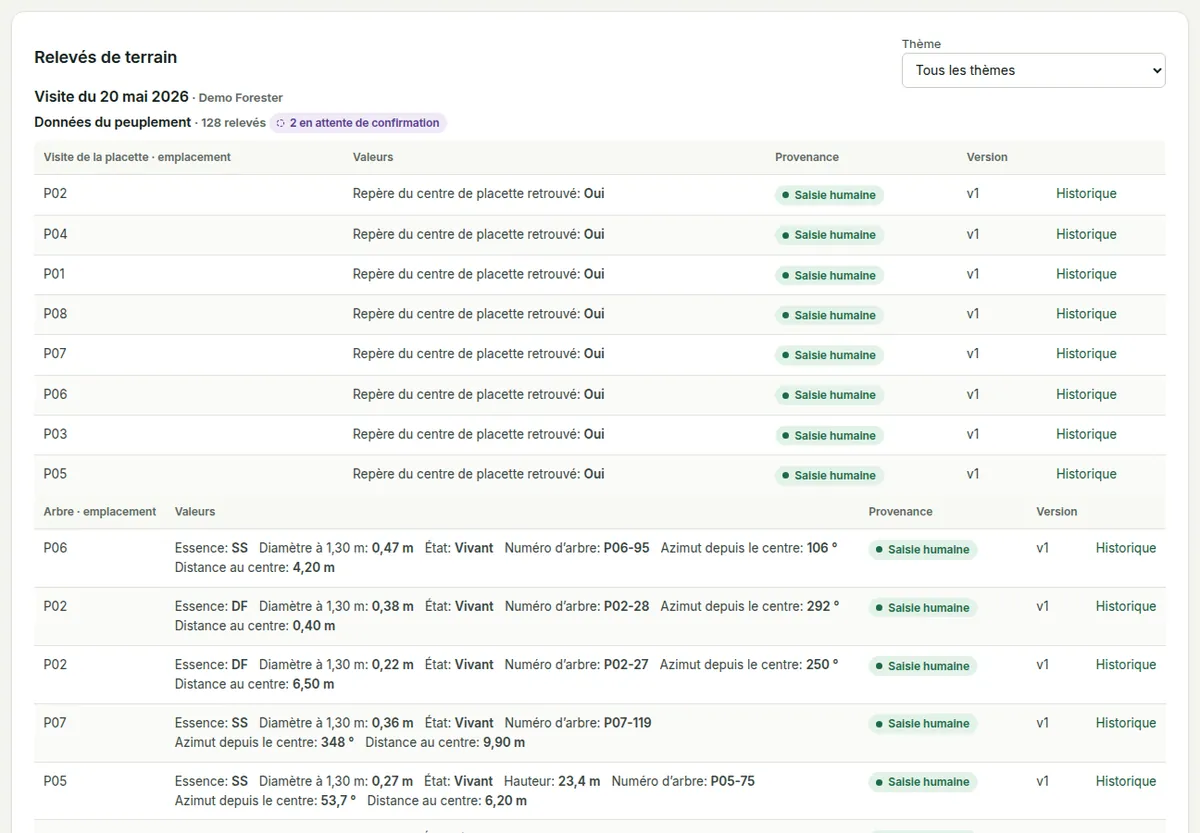Screen dimensions: 1200x833
Task: Show Historique for tree P06-95
Action: click(1126, 548)
